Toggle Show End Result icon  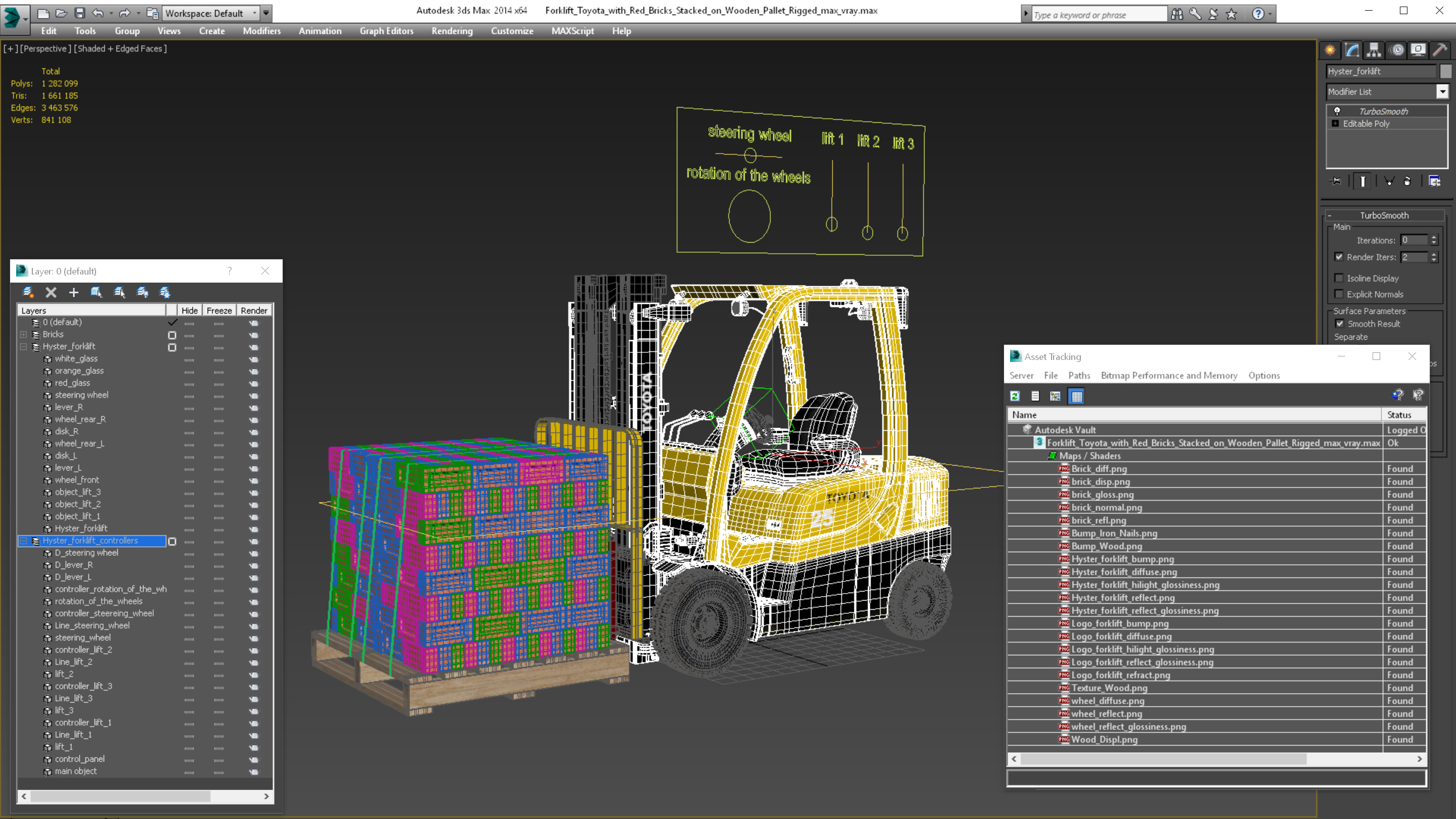[x=1363, y=181]
